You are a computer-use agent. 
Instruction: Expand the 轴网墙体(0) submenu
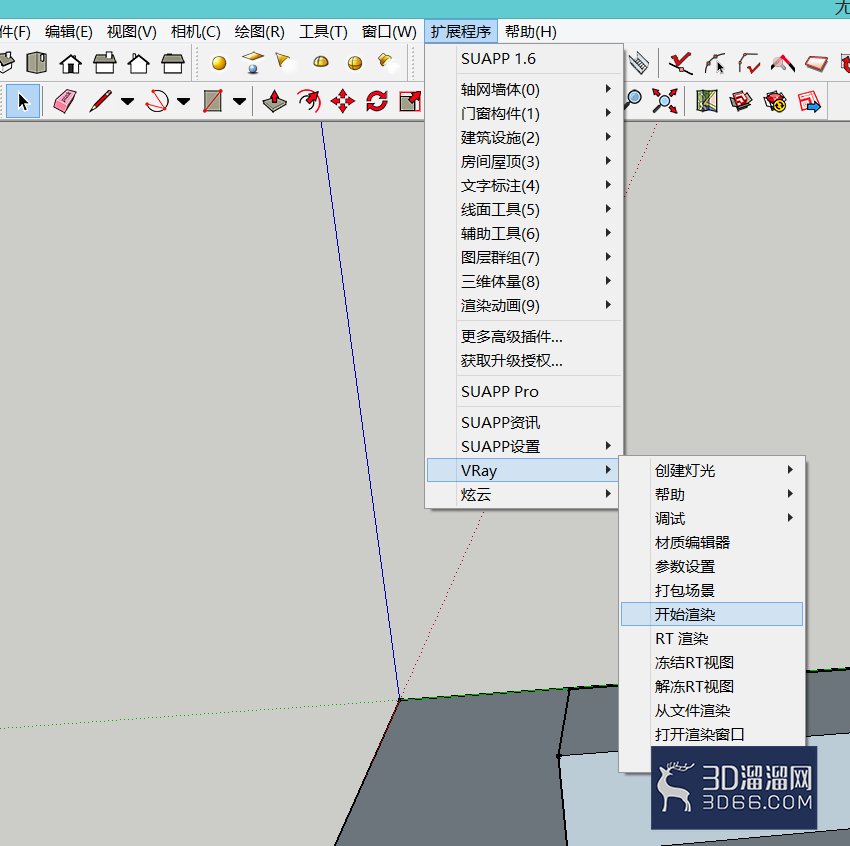[524, 89]
